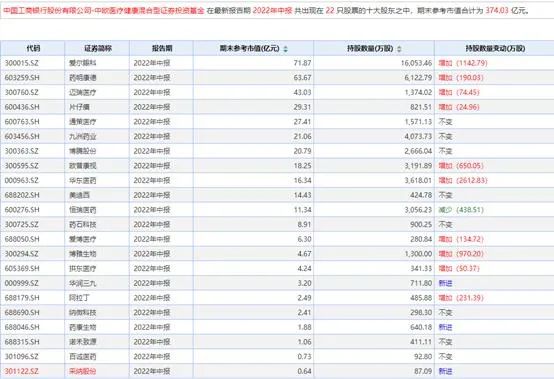Click the 增加 (970.20) change cell
This screenshot has width=554, height=379.
pos(461,254)
